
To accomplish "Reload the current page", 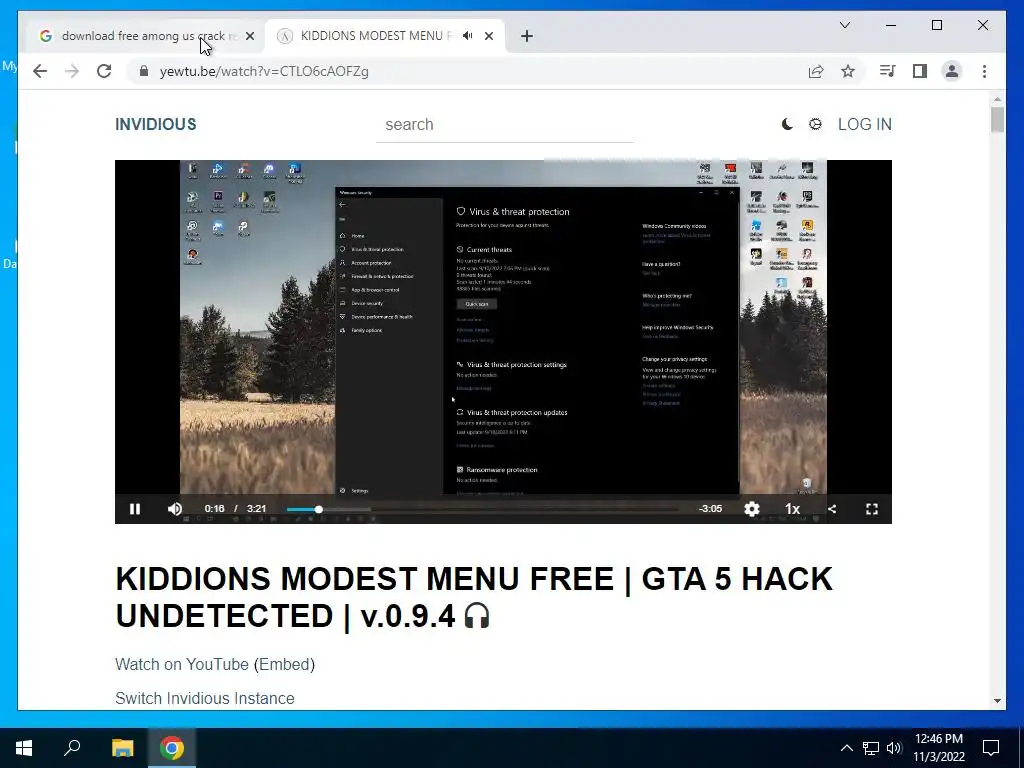I will pos(104,71).
